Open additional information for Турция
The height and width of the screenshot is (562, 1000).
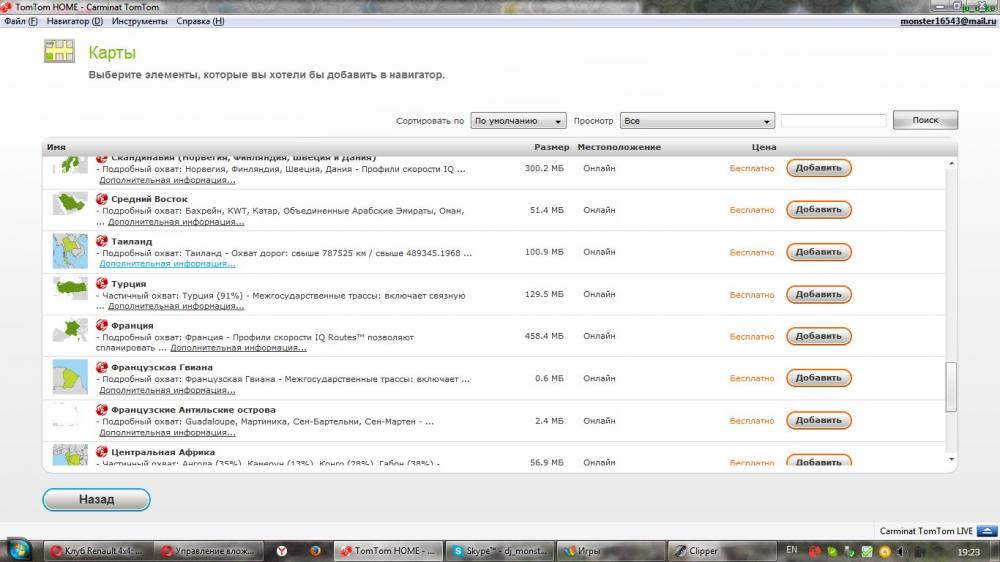pyautogui.click(x=176, y=306)
